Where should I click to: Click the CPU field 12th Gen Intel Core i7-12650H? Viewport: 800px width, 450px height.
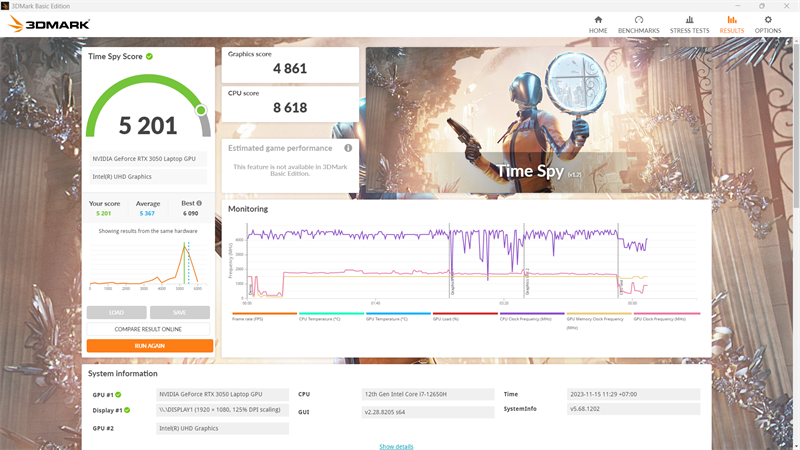click(x=428, y=394)
